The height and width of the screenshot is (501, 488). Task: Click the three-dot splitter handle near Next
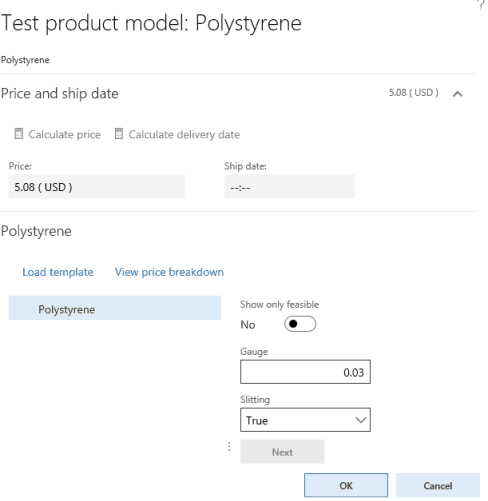pyautogui.click(x=229, y=447)
